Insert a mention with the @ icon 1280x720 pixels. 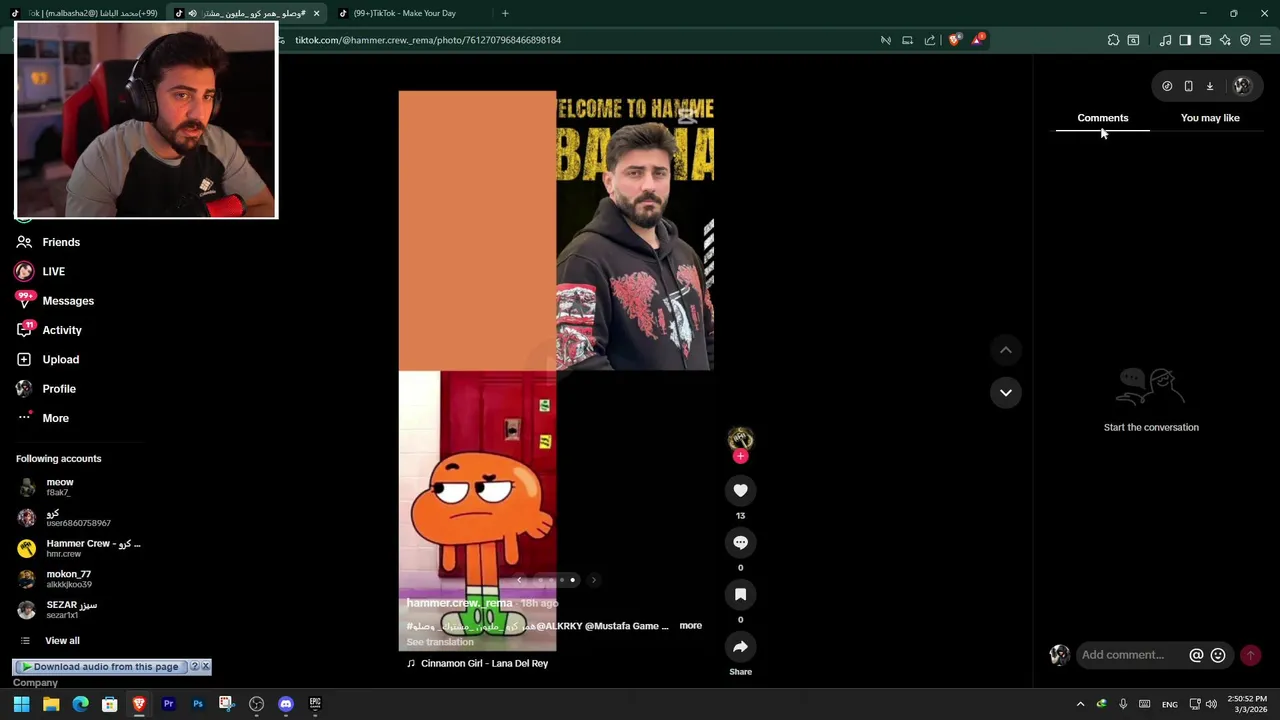coord(1196,655)
